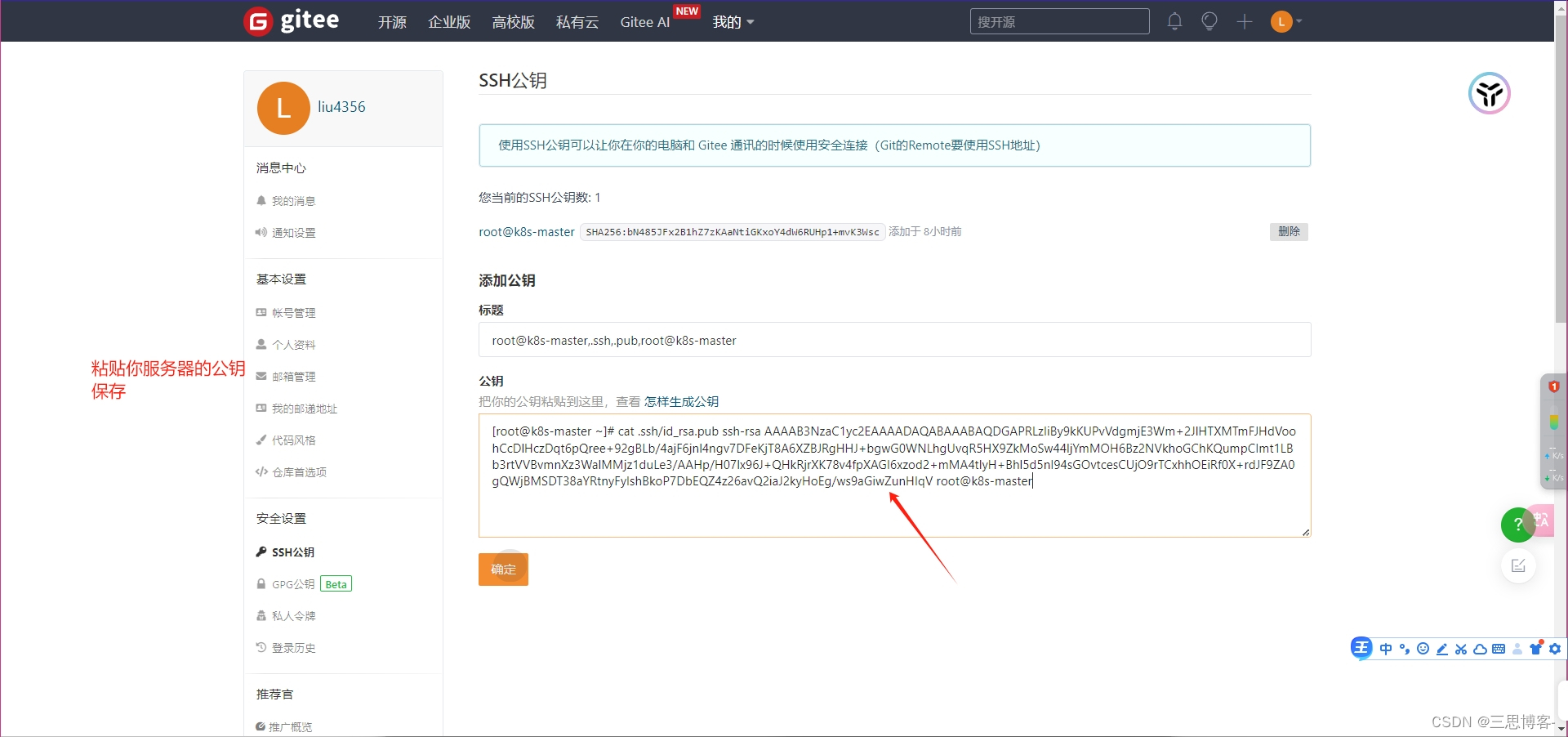
Task: Open the 私有云 nav item
Action: pyautogui.click(x=577, y=22)
